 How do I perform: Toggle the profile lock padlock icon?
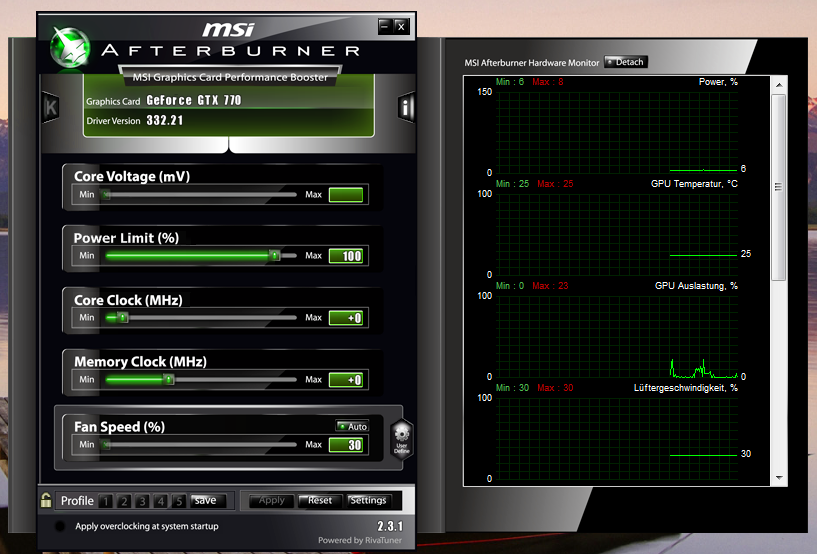pos(46,500)
